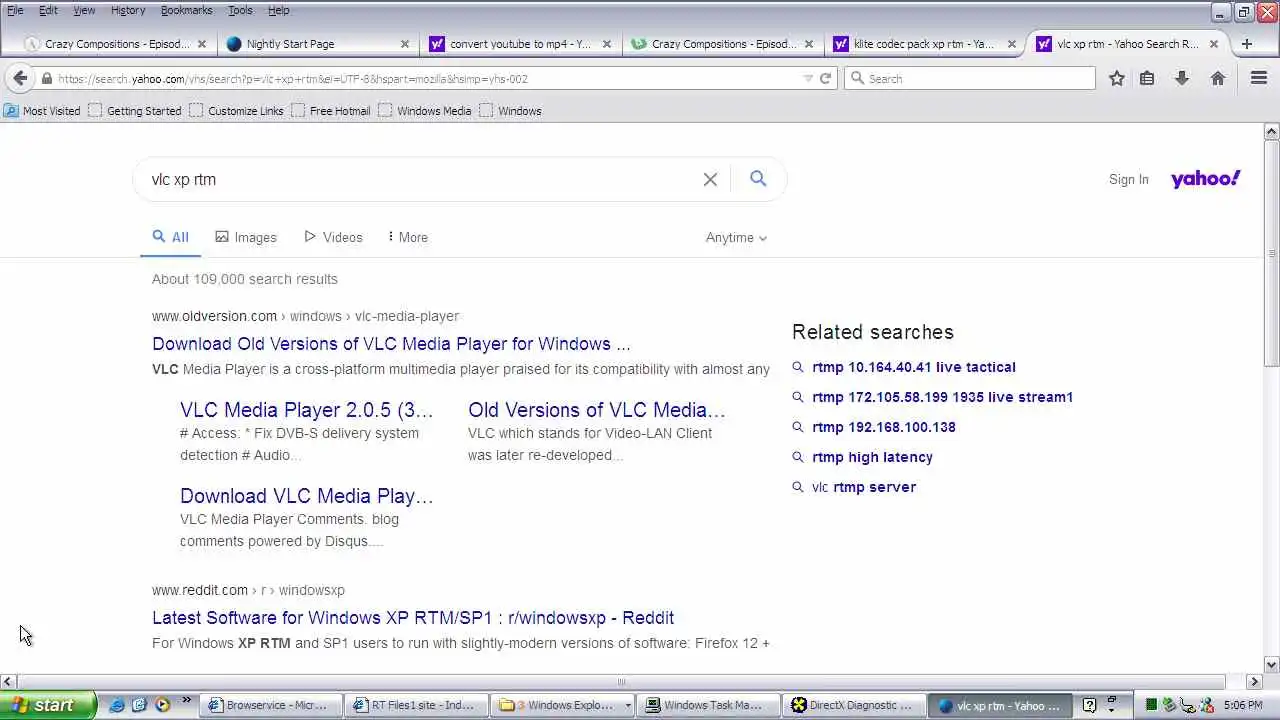Open Free Hotmail bookmark
This screenshot has height=720, width=1280.
(x=331, y=111)
